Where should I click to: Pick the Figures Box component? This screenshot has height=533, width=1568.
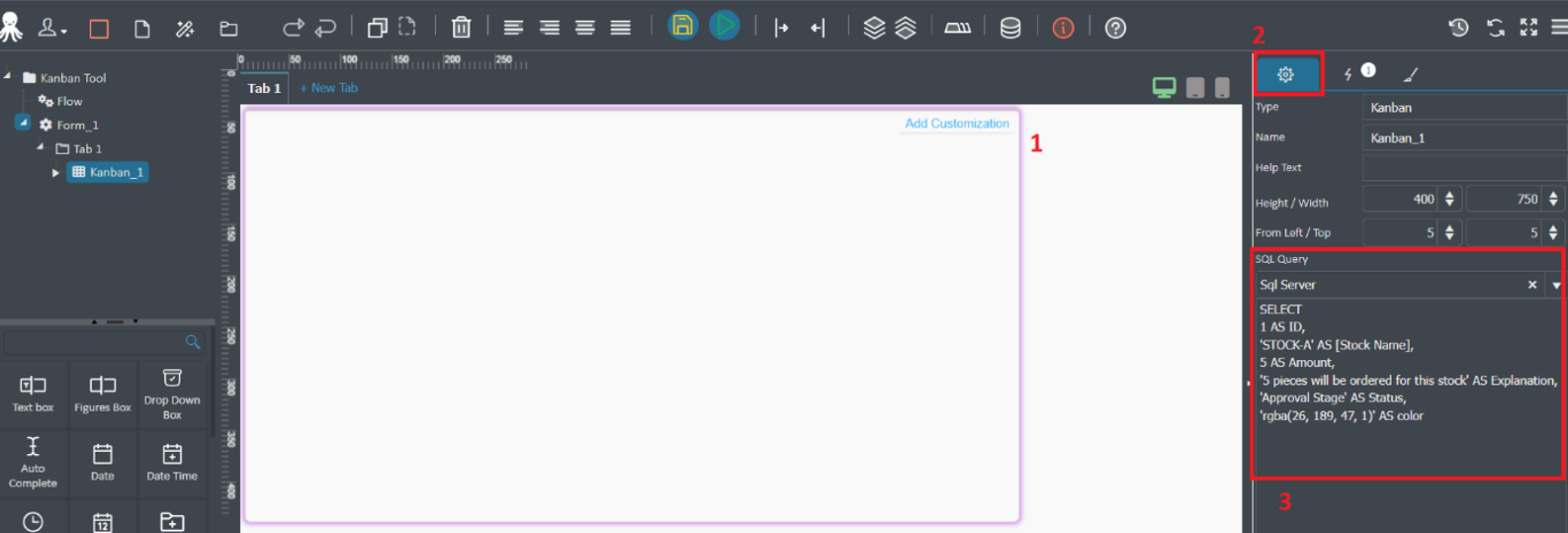tap(103, 394)
